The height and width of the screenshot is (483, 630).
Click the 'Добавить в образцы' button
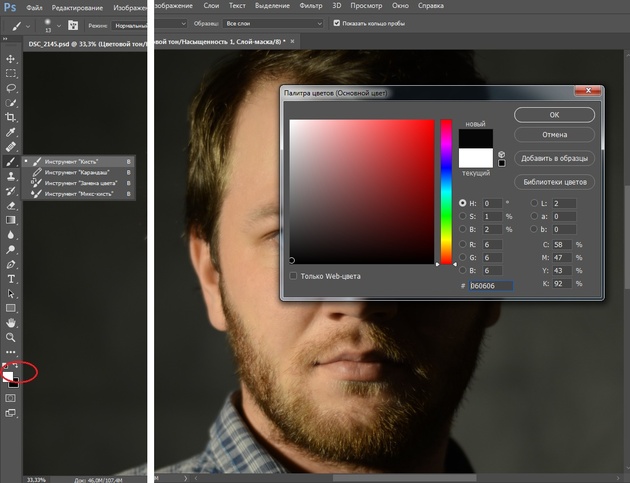click(555, 158)
